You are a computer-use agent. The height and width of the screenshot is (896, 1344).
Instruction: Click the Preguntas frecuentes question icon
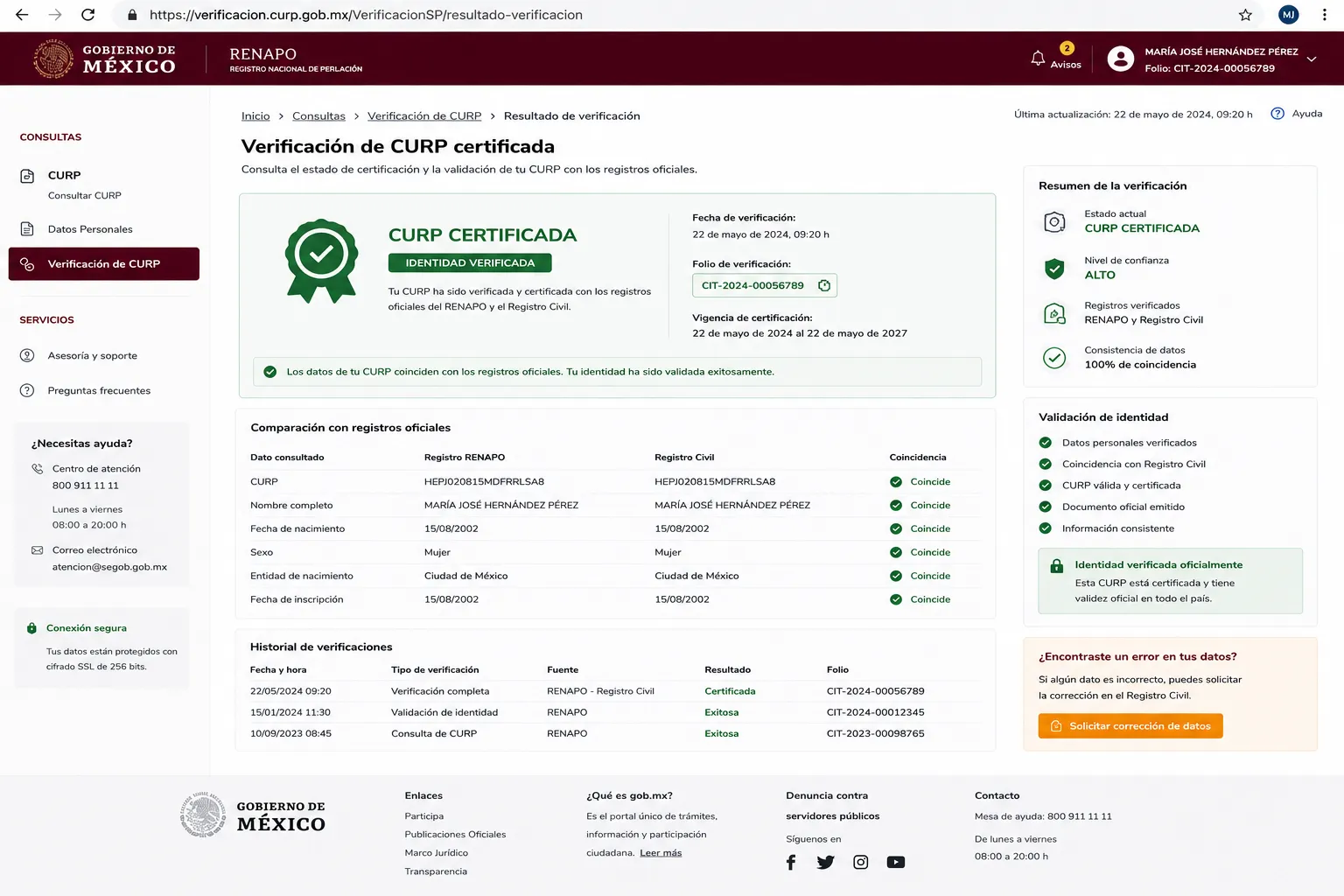click(x=27, y=390)
